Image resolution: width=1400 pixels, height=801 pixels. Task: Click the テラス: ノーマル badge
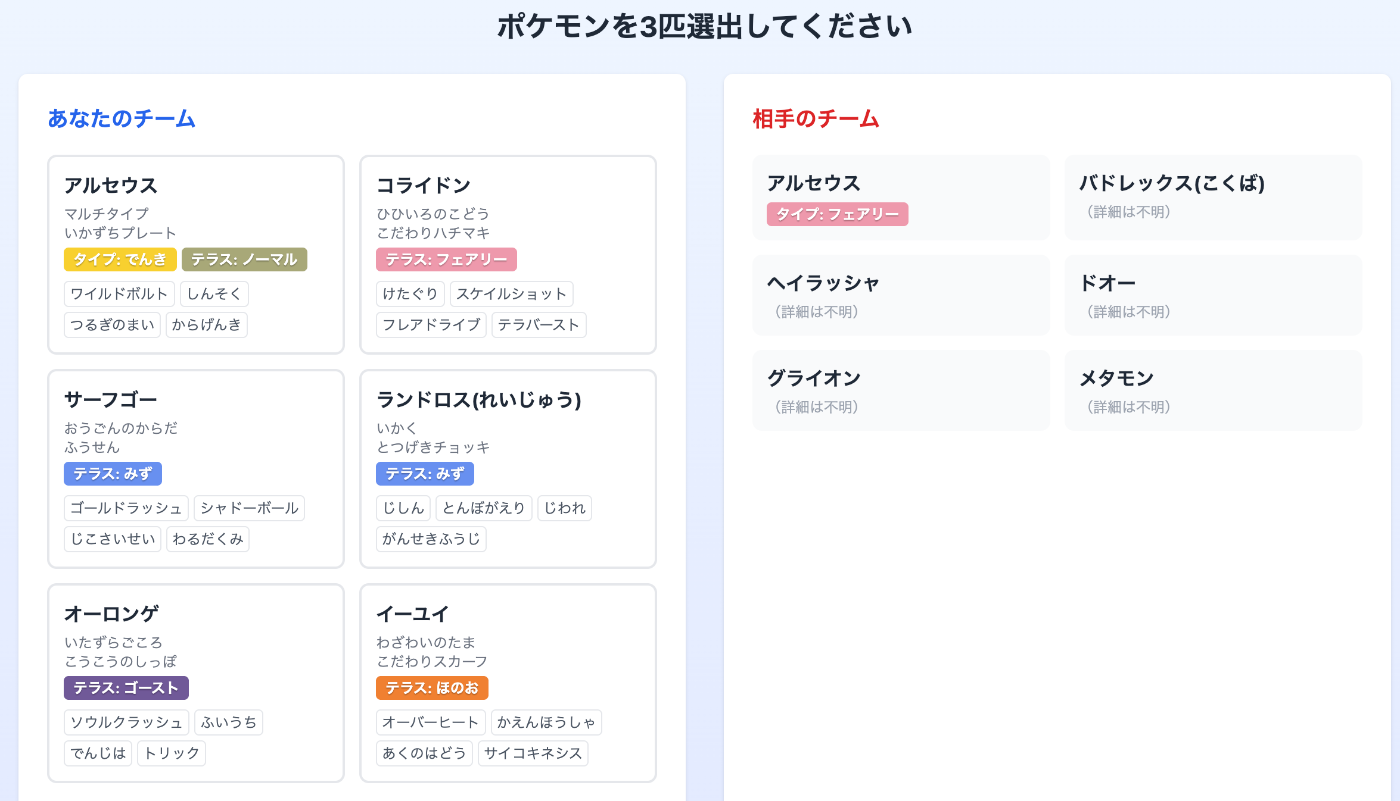click(x=244, y=259)
